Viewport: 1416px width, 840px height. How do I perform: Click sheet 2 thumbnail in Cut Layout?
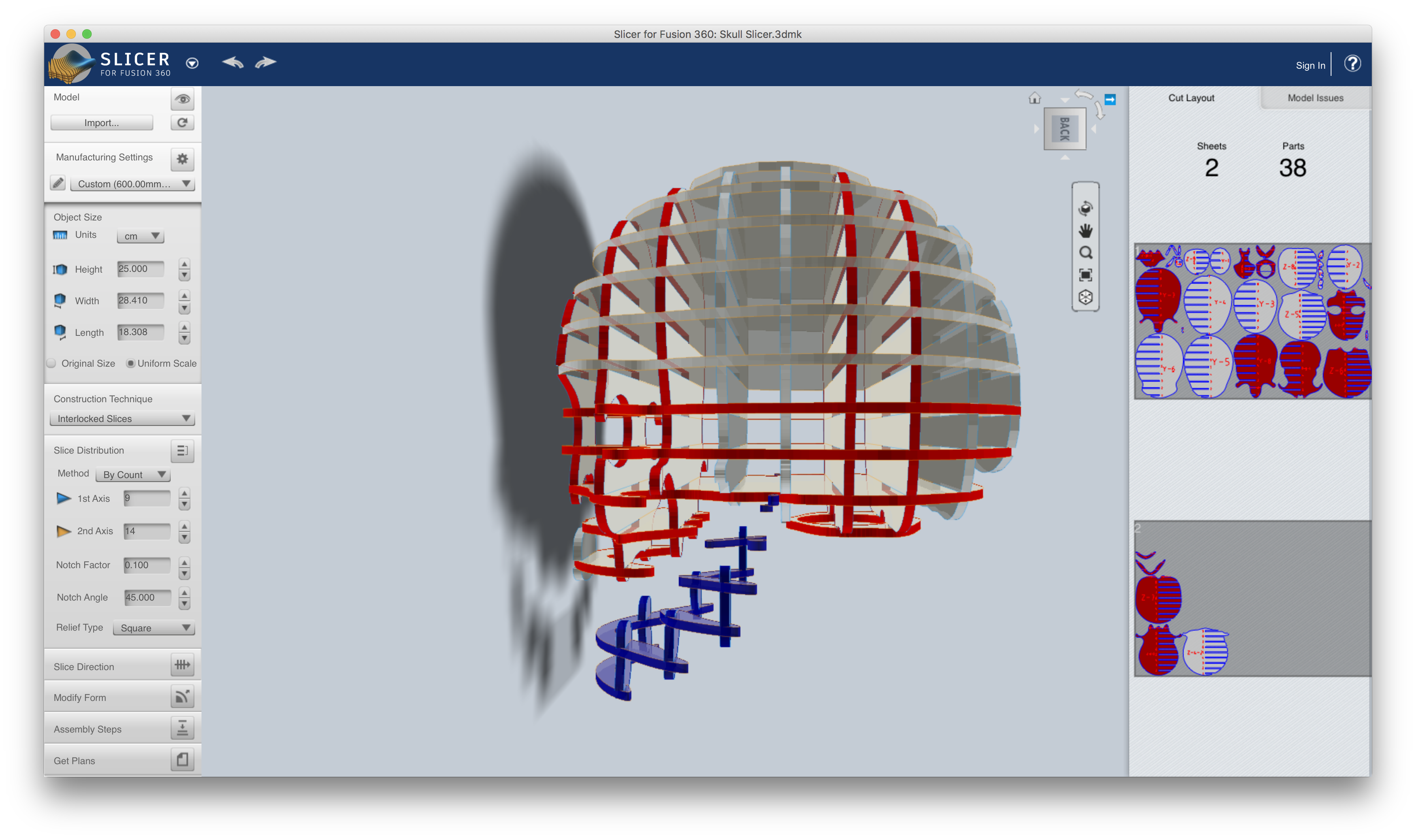point(1252,599)
